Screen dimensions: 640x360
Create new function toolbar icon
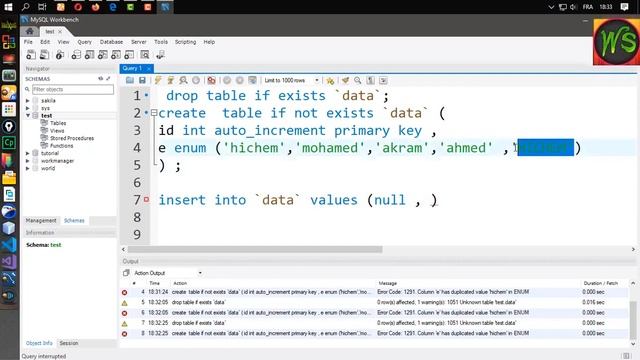[x=129, y=55]
